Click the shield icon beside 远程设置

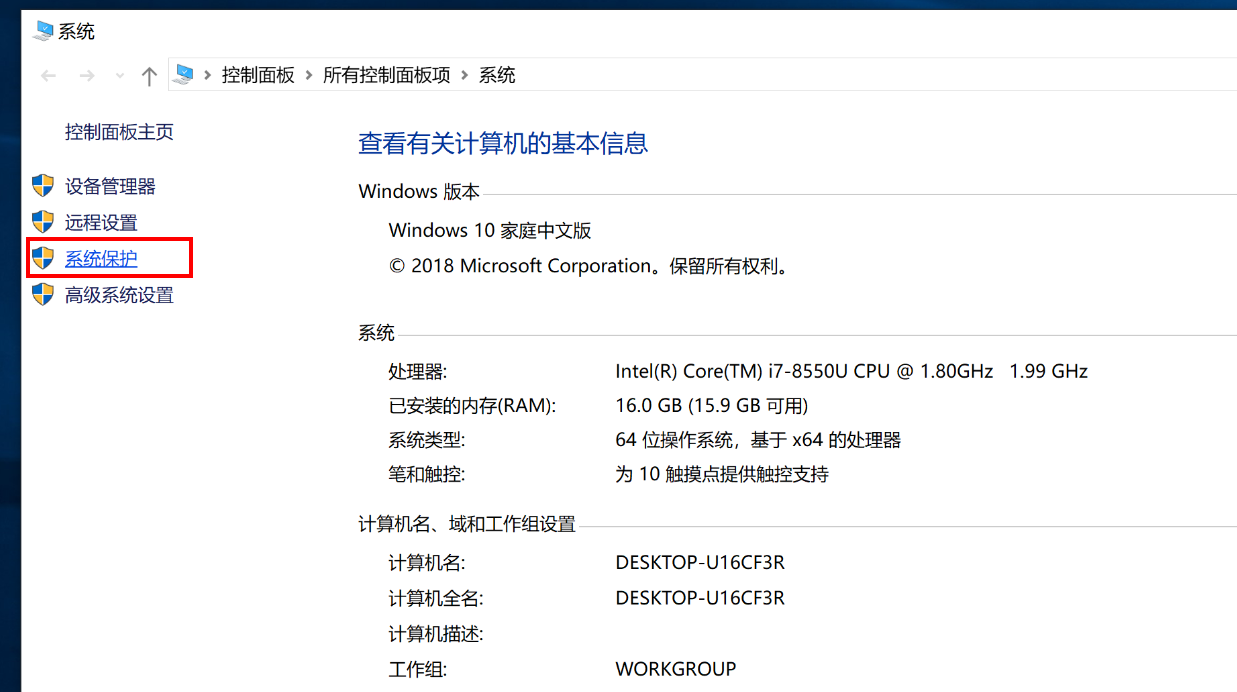pyautogui.click(x=42, y=222)
